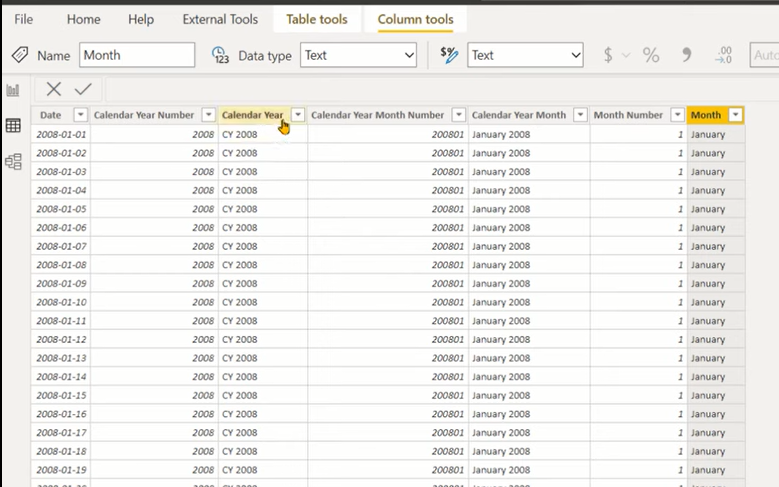
Task: Click into the formula bar
Action: tap(441, 89)
